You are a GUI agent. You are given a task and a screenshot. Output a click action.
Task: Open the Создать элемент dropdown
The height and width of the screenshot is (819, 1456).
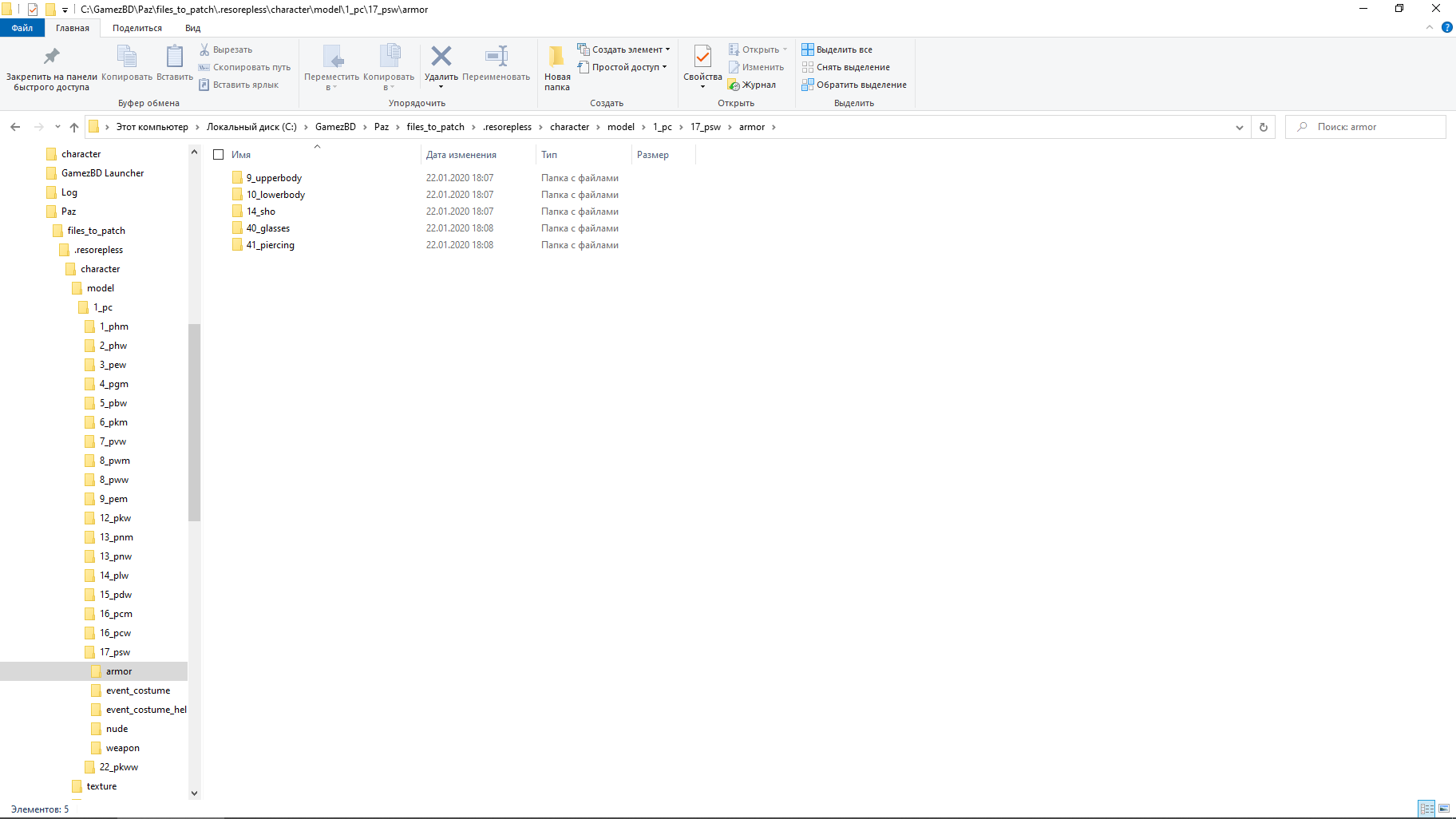[624, 49]
